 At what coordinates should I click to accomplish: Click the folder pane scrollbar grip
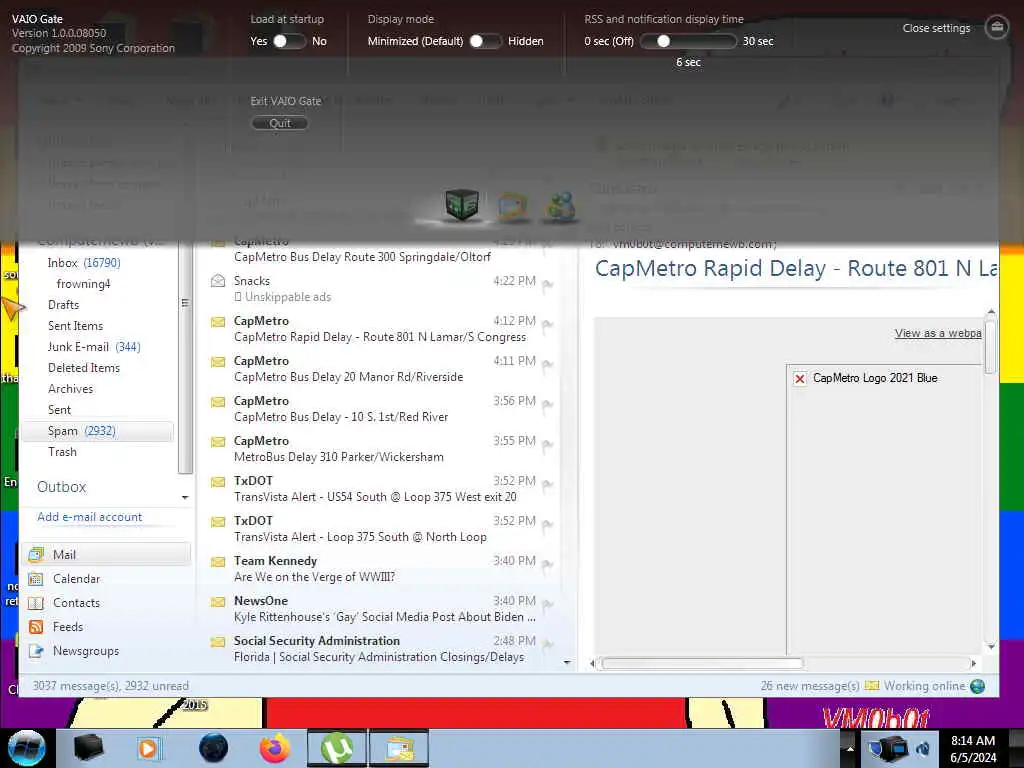pos(185,303)
